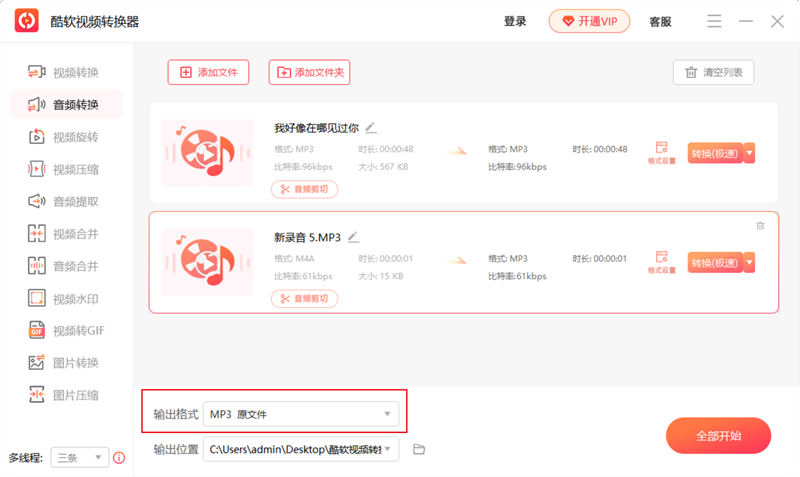The height and width of the screenshot is (477, 800).
Task: Open 客服 customer service
Action: point(660,21)
